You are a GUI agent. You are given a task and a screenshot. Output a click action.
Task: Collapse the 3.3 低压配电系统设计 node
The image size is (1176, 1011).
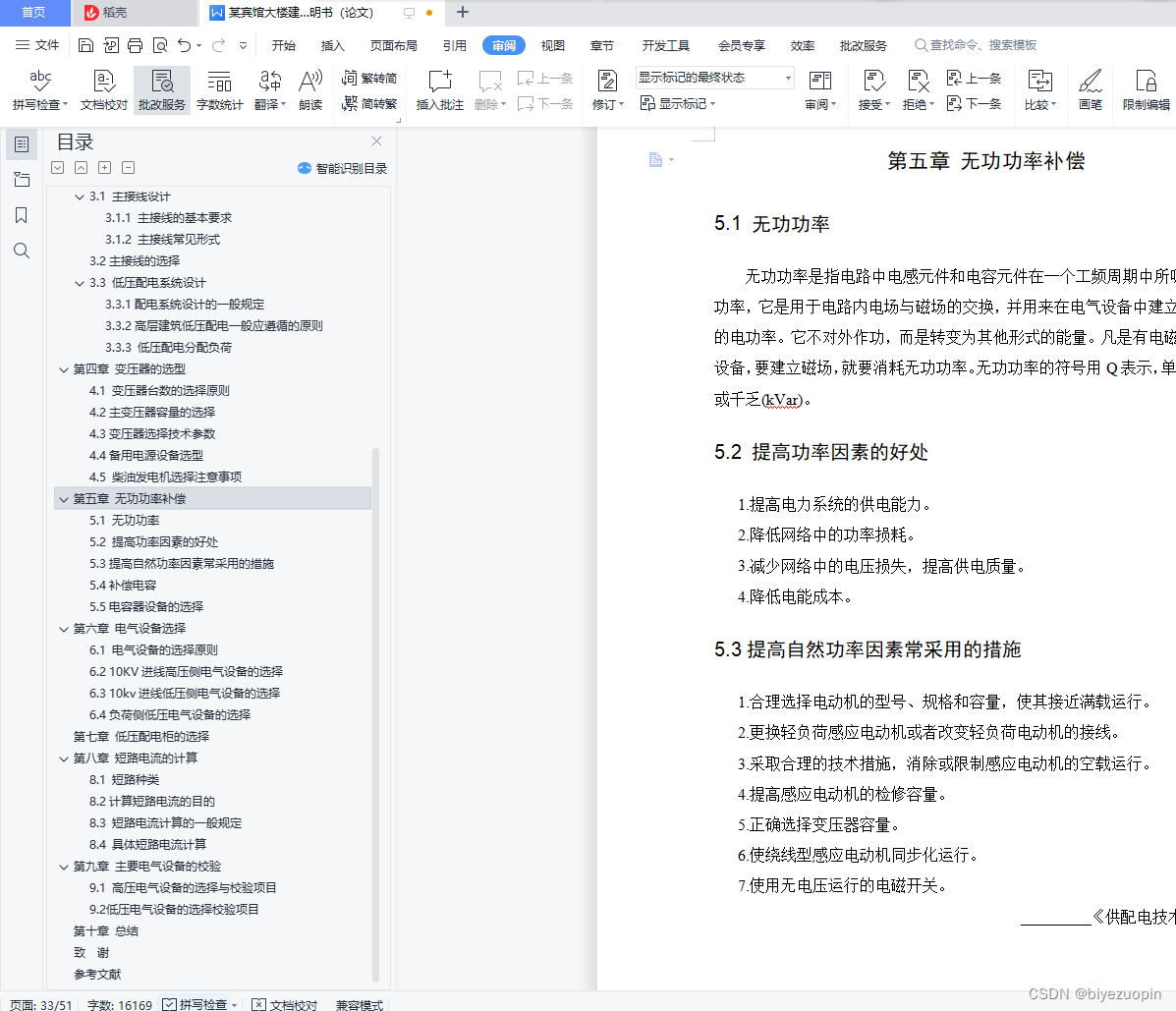(x=80, y=283)
